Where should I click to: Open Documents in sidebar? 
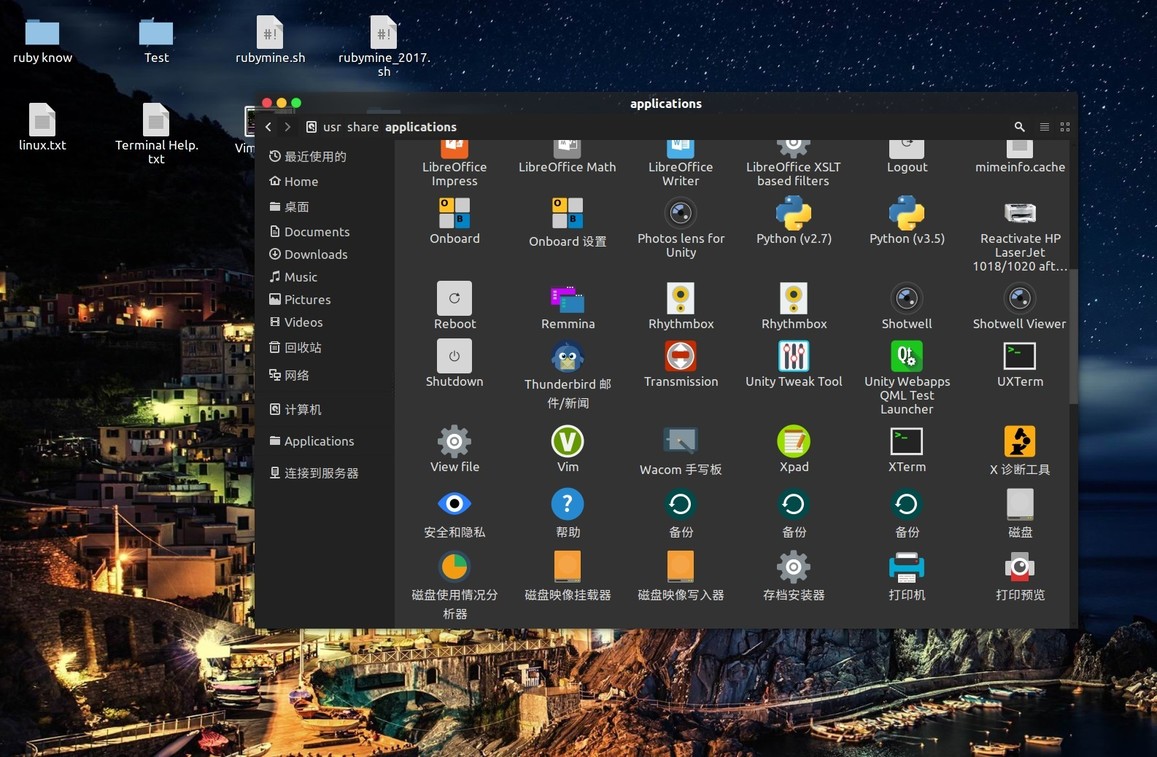pos(309,232)
